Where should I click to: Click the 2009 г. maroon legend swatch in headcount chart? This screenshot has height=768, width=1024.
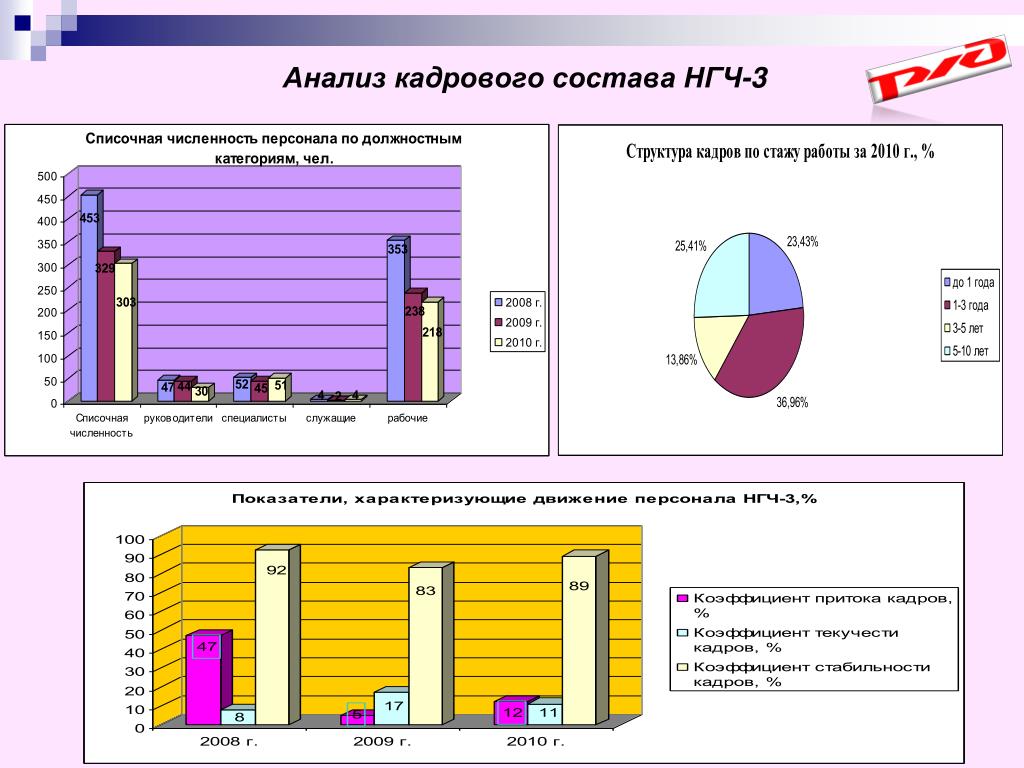pyautogui.click(x=498, y=322)
